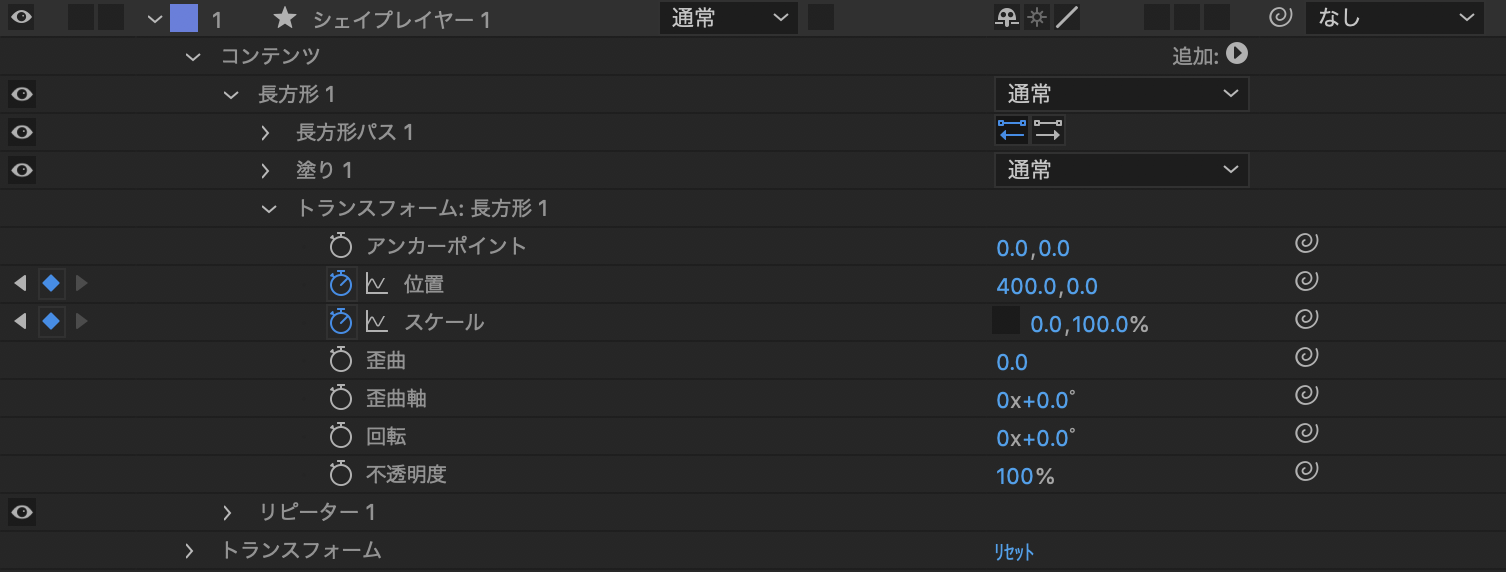
Task: Toggle the layer shy switch
Action: [x=1006, y=17]
